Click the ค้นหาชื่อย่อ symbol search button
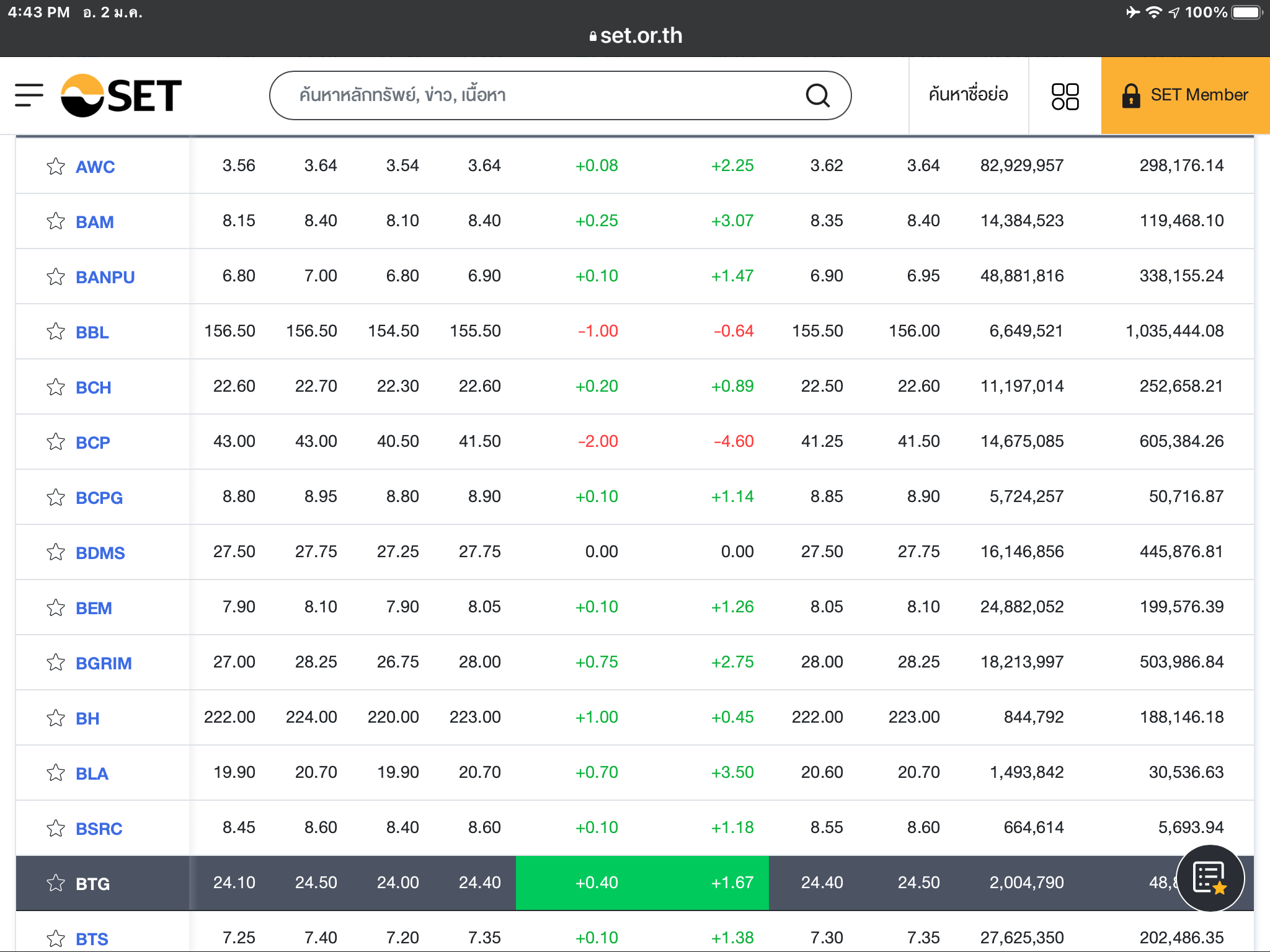 (968, 95)
